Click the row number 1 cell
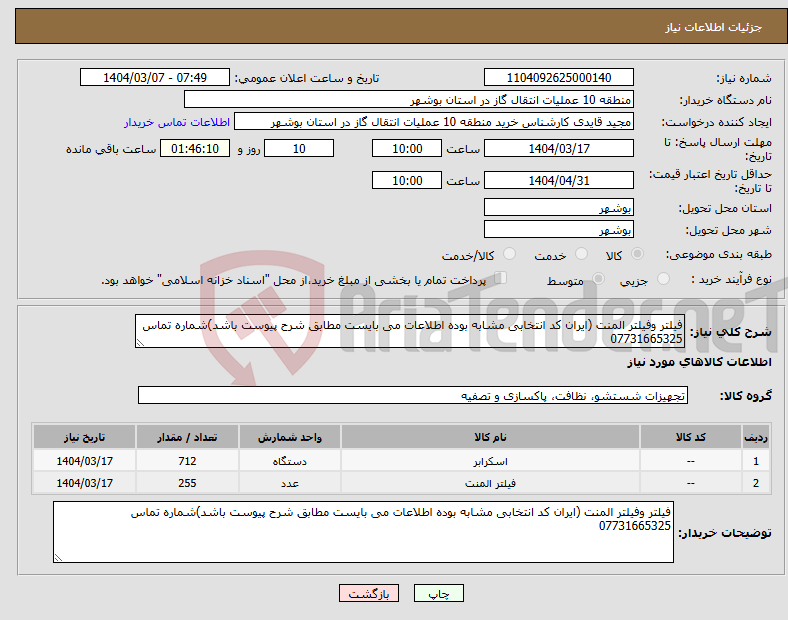The image size is (788, 620). 756,461
